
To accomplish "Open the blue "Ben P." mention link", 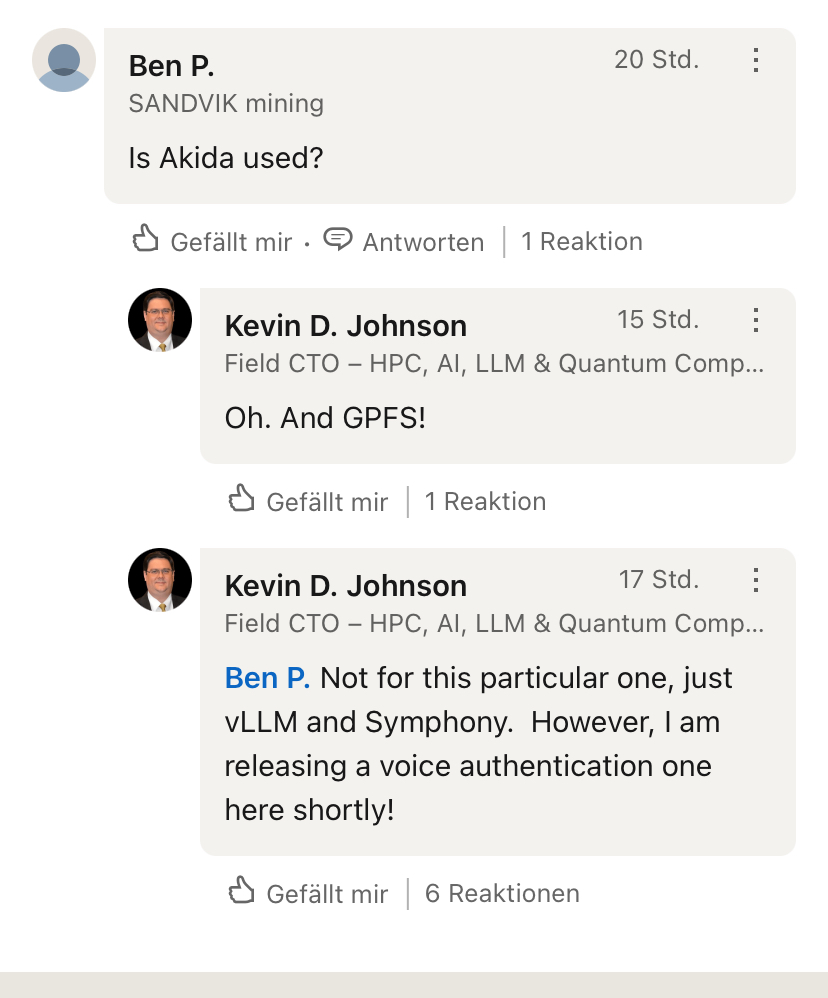I will click(x=267, y=678).
